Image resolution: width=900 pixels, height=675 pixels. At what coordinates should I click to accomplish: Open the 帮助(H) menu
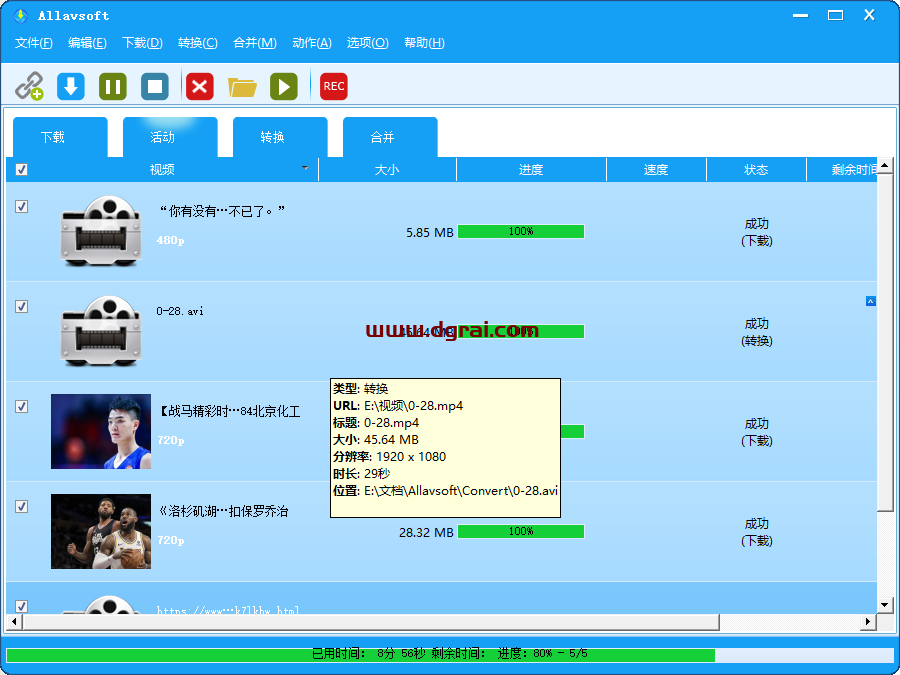[424, 43]
